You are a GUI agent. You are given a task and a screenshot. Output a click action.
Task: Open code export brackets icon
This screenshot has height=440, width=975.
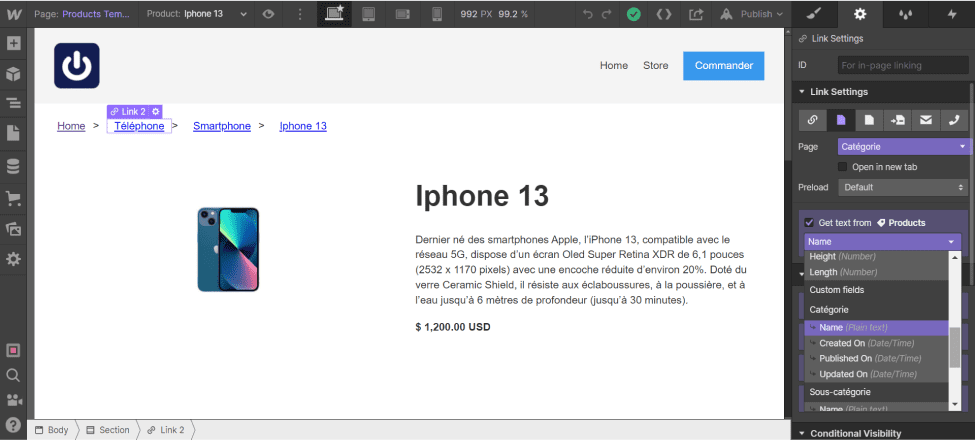click(x=664, y=14)
